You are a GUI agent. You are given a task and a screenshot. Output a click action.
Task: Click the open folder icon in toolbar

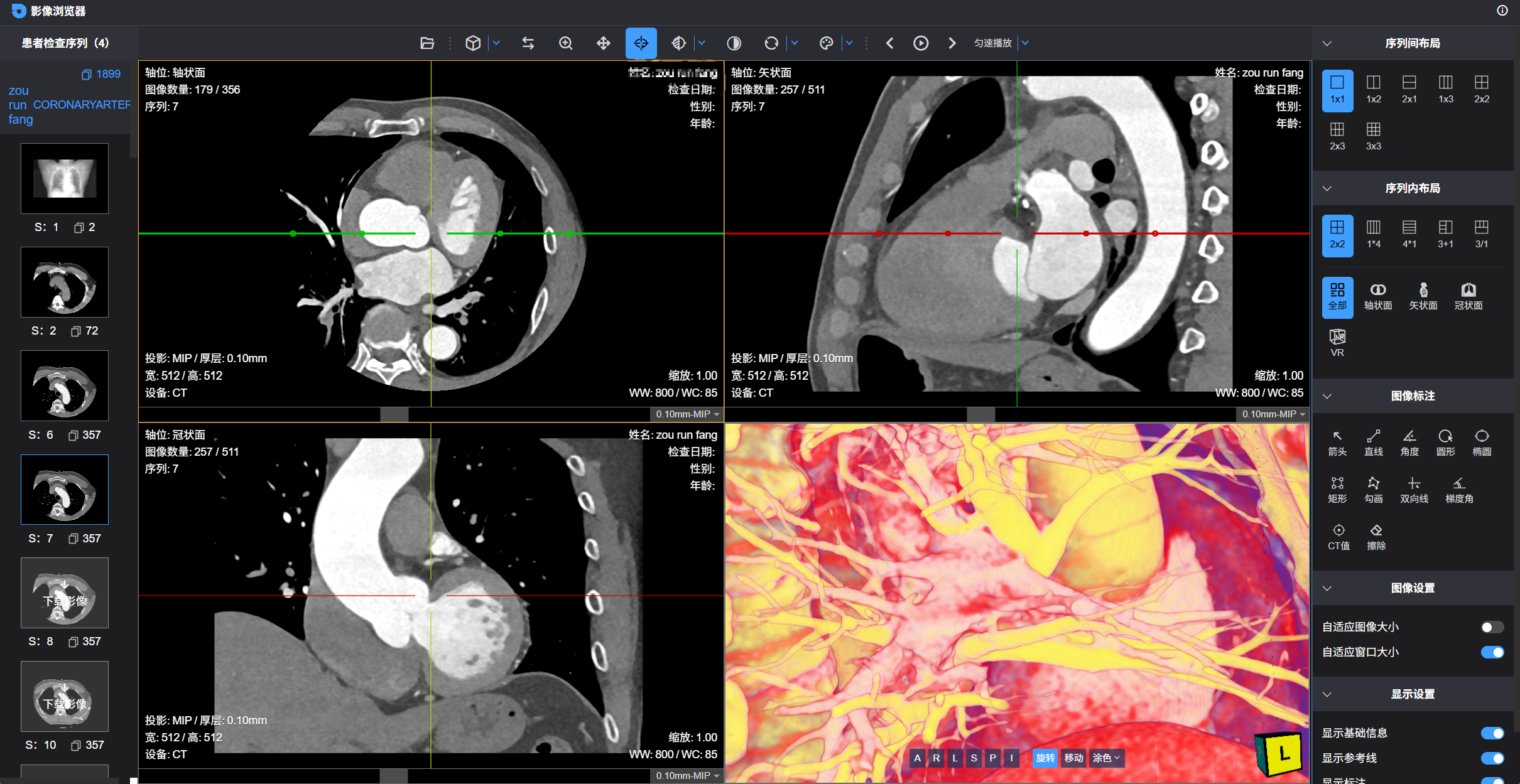coord(427,43)
